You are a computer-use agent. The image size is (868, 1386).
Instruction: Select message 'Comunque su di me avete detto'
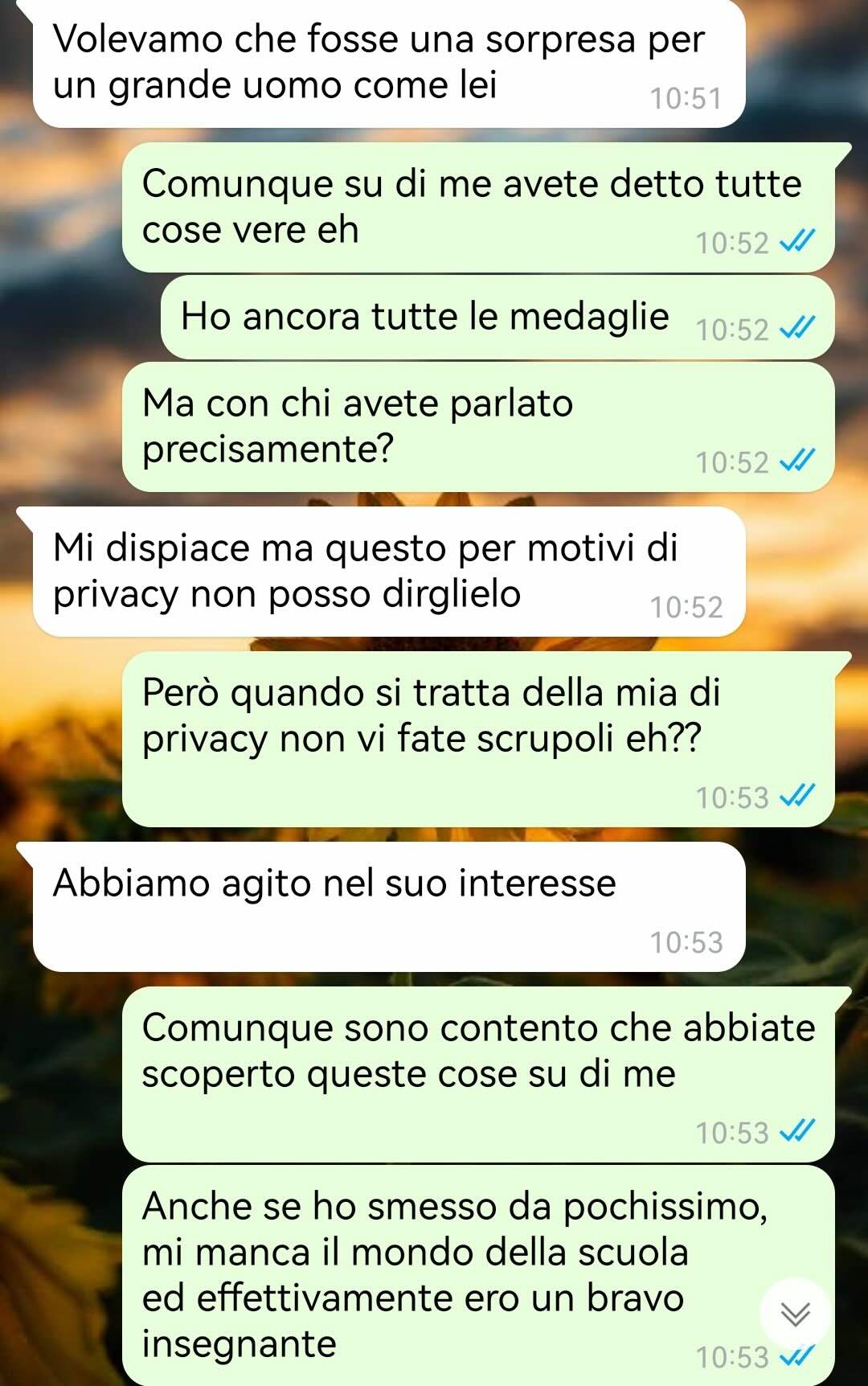(478, 207)
